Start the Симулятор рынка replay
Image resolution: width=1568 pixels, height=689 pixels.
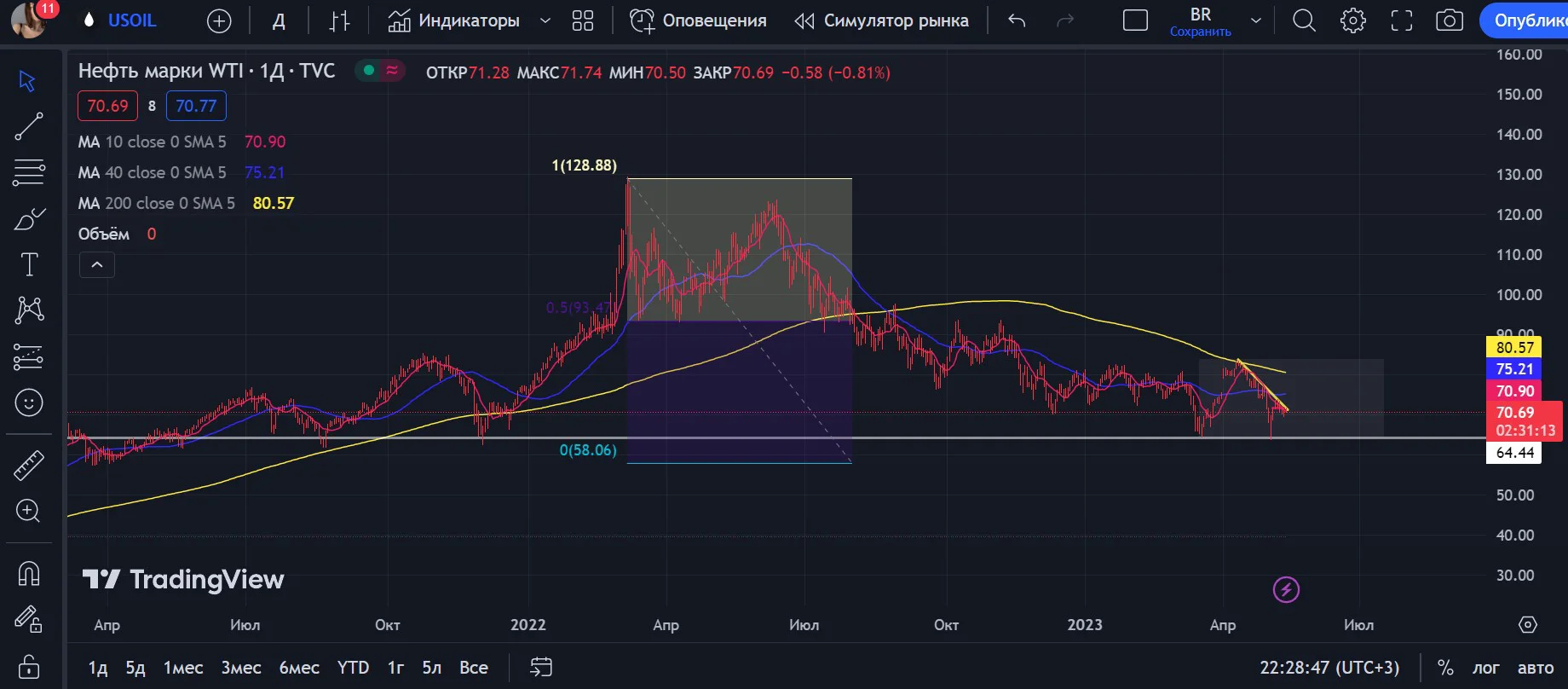pyautogui.click(x=881, y=21)
